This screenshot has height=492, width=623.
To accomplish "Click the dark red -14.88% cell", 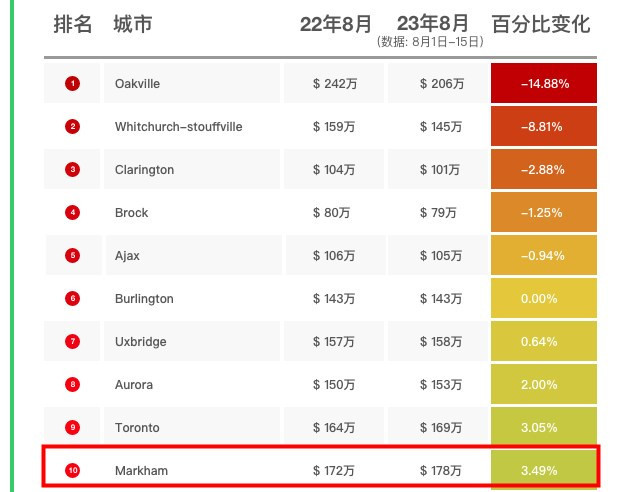I will click(544, 84).
